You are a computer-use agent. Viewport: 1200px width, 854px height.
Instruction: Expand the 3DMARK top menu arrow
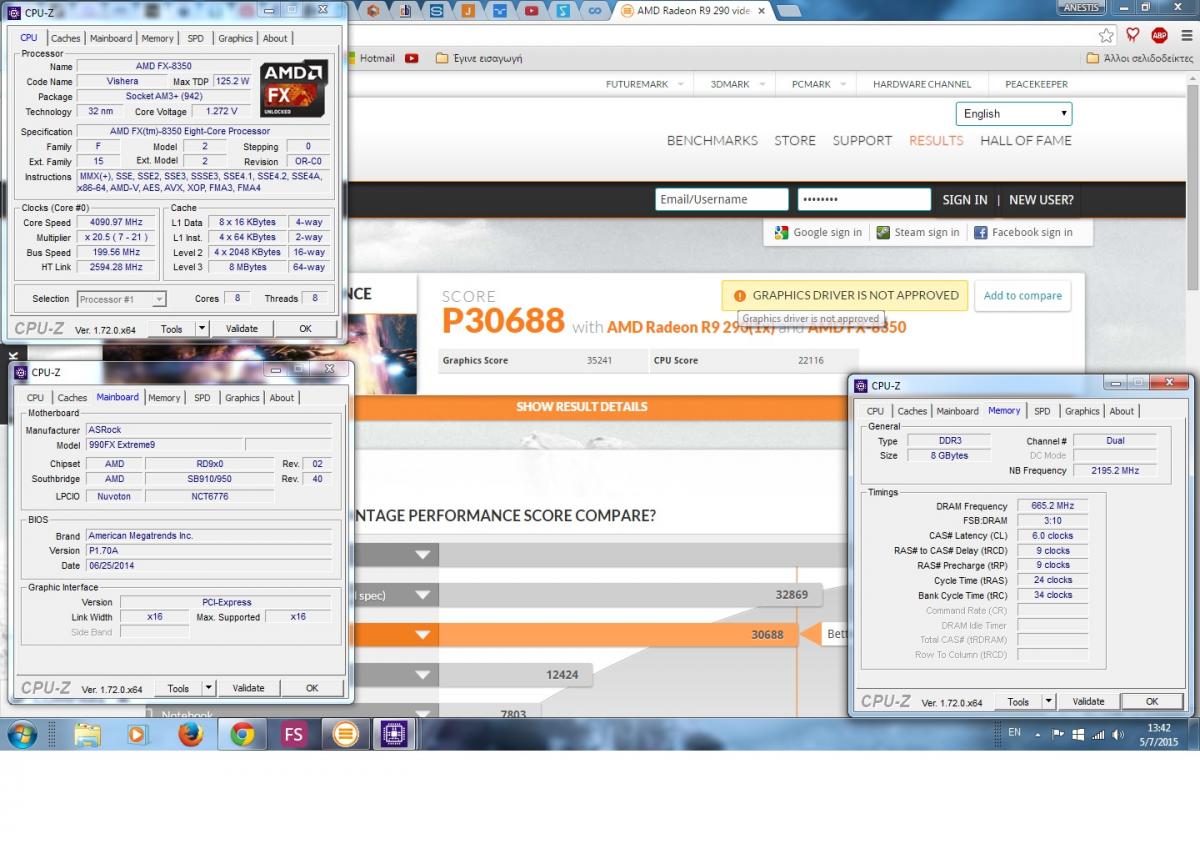coord(762,85)
